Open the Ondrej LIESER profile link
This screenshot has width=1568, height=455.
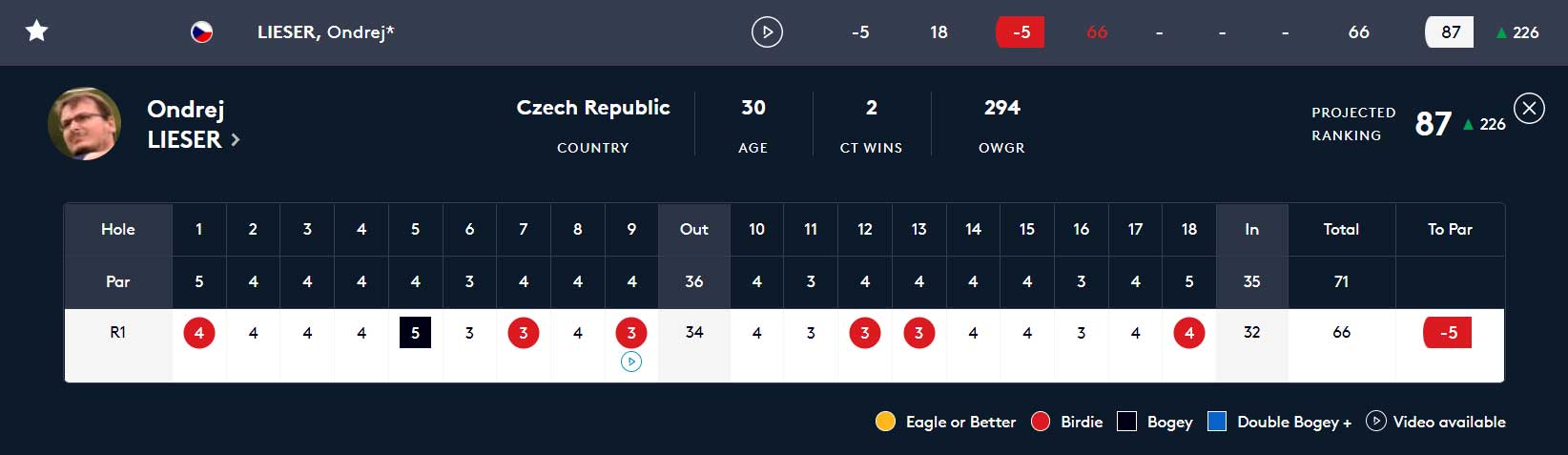click(x=186, y=124)
